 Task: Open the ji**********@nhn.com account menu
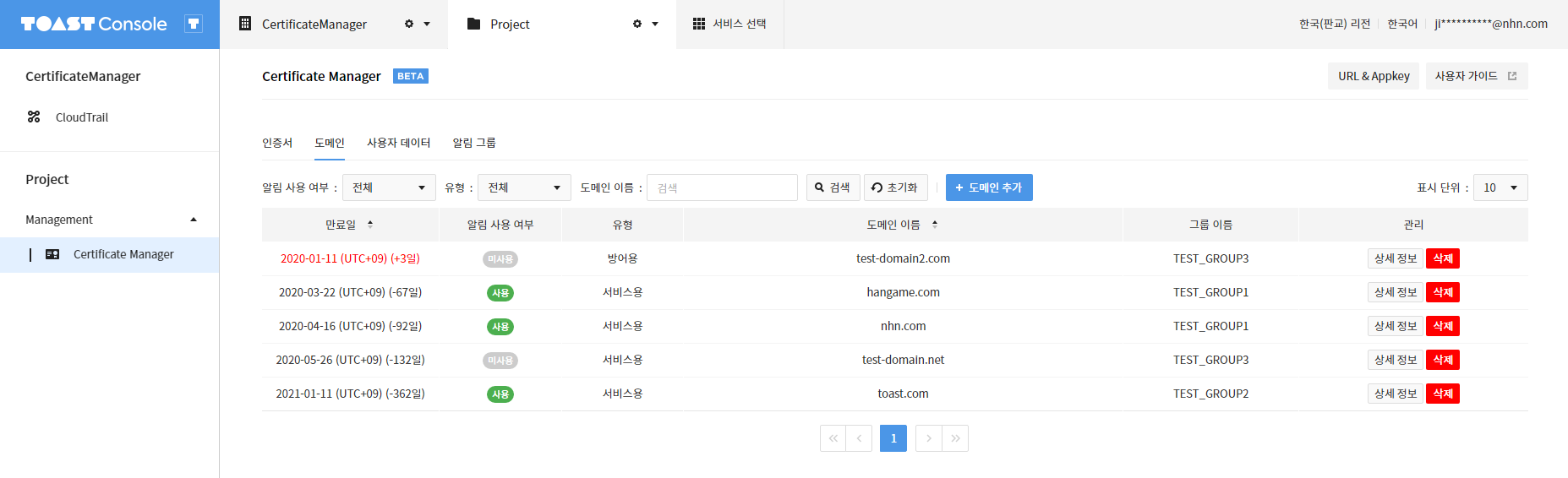pyautogui.click(x=1491, y=24)
